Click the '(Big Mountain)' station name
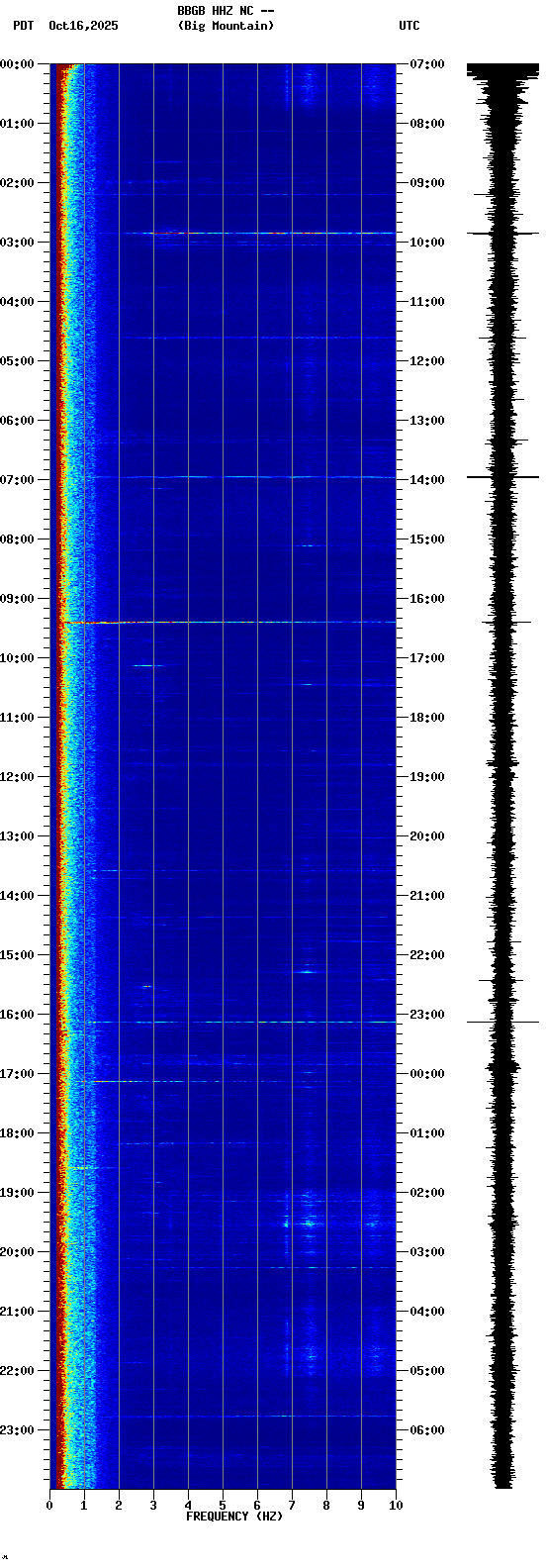The height and width of the screenshot is (1568, 546). pos(226,26)
